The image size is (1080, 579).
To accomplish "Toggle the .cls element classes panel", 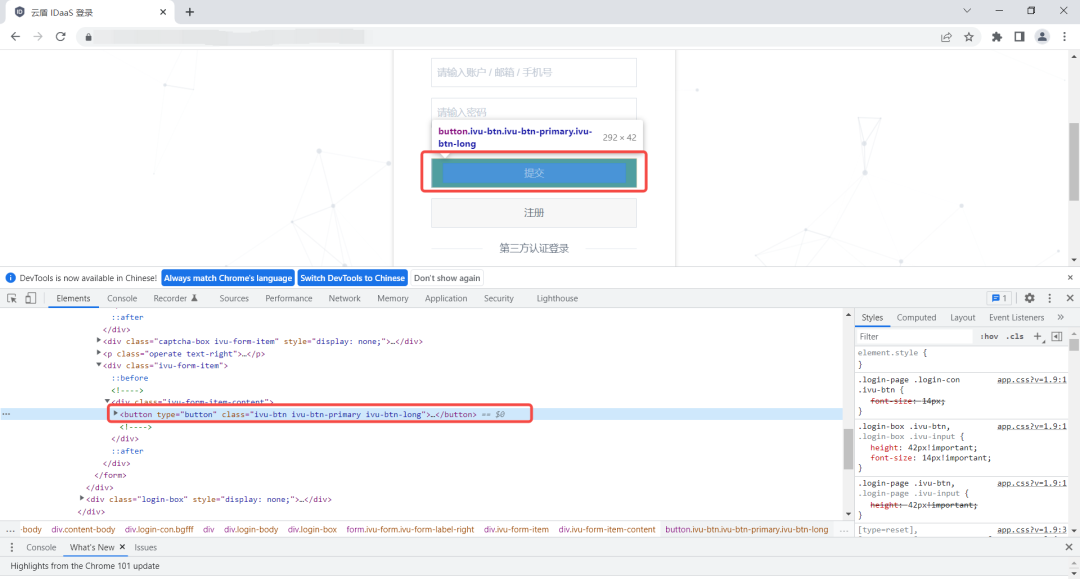I will point(1015,337).
